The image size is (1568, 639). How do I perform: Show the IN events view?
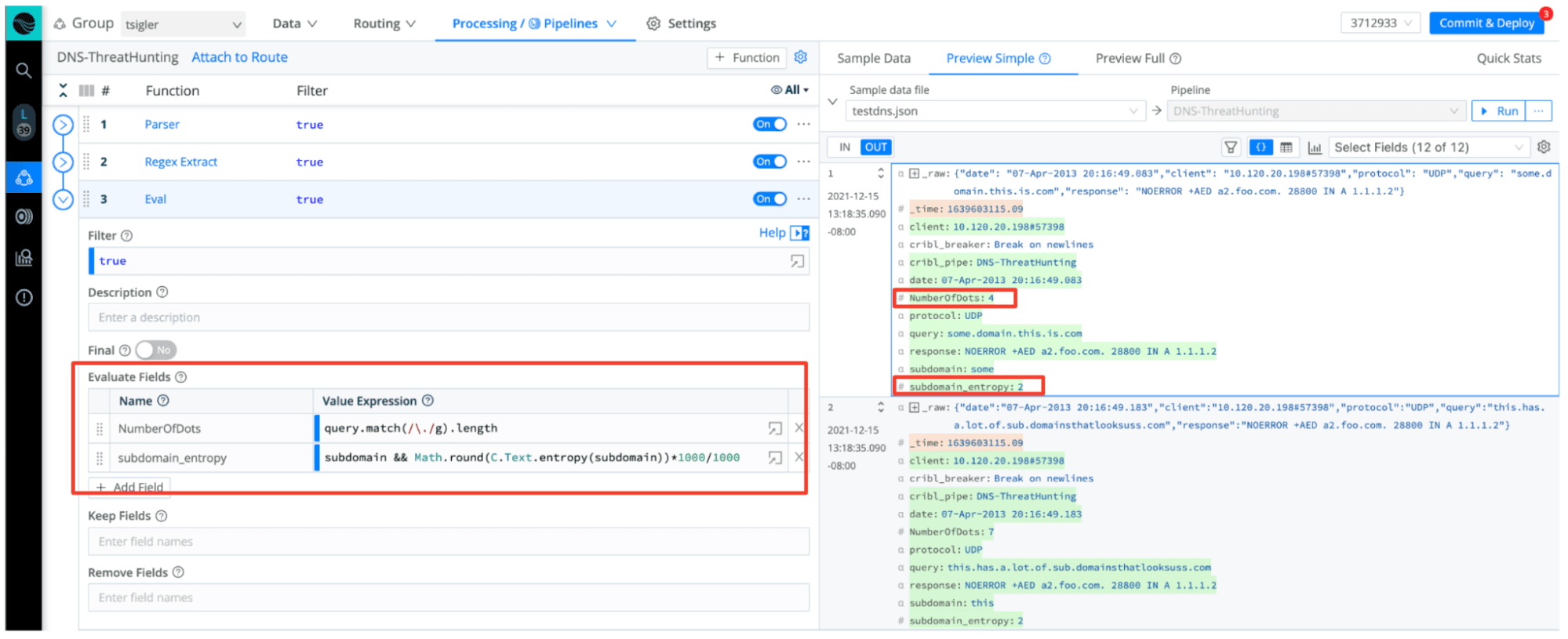(844, 147)
